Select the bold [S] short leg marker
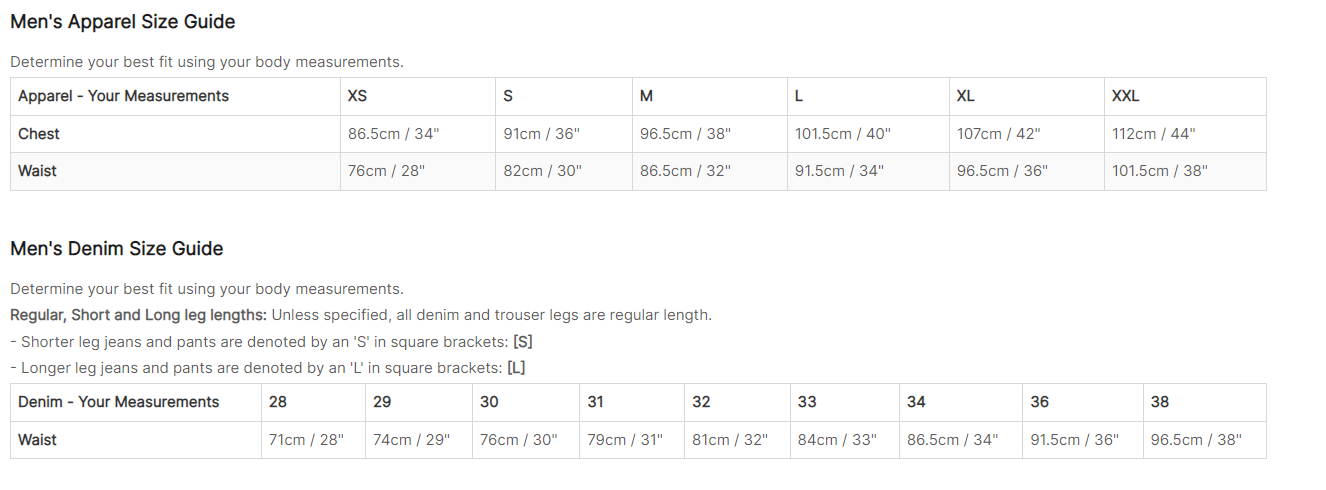Screen dimensions: 1326x490 coord(523,341)
